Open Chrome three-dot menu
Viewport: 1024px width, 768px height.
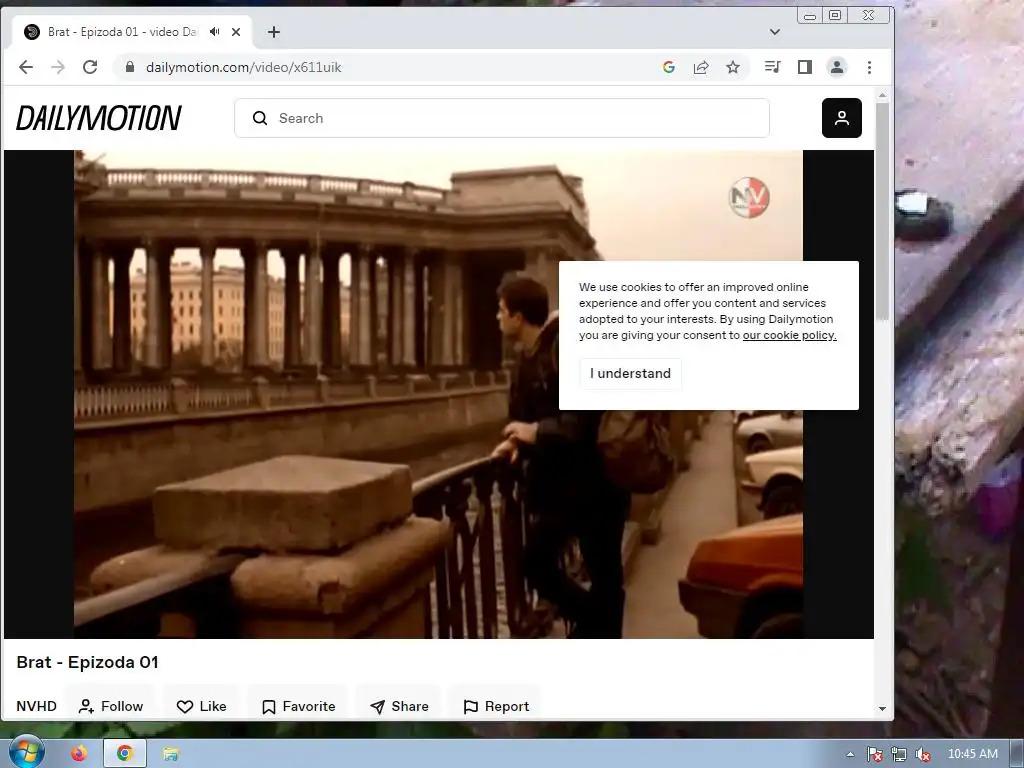869,67
